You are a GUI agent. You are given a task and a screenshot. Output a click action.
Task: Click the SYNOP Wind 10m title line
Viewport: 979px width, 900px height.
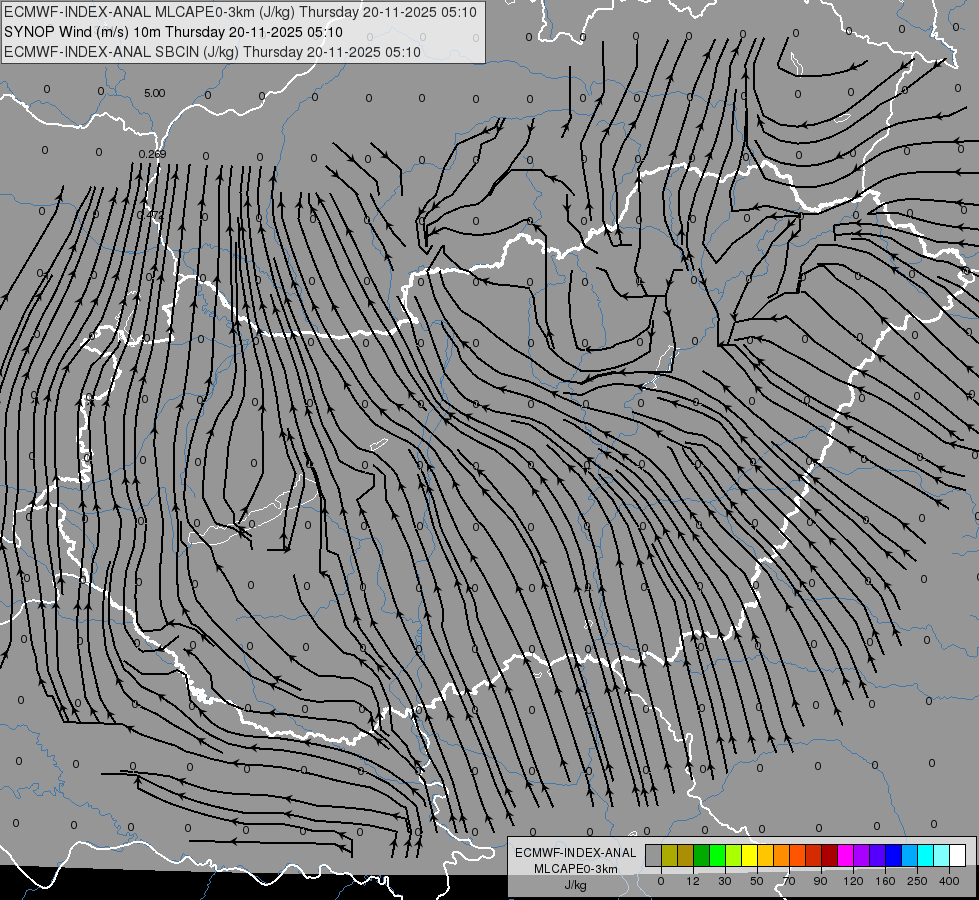[x=173, y=32]
